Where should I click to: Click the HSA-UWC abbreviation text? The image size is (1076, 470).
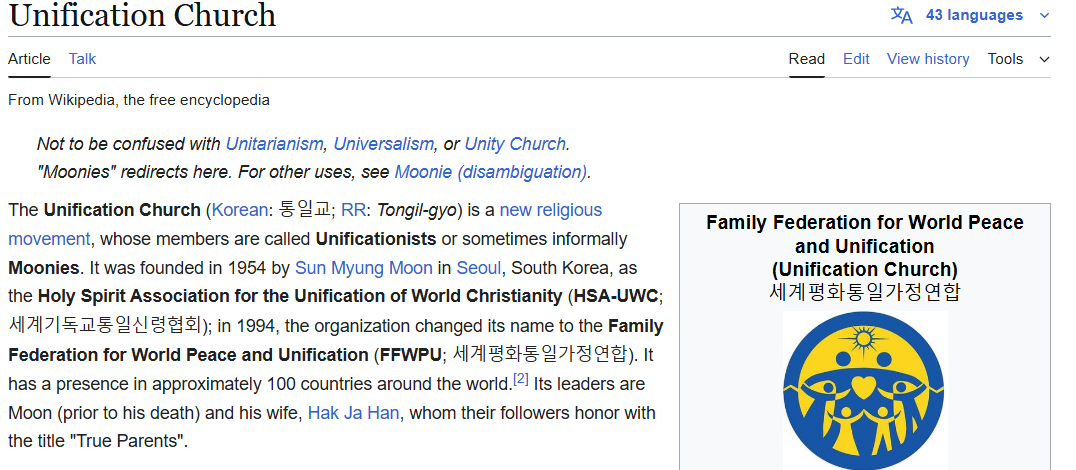coord(616,296)
